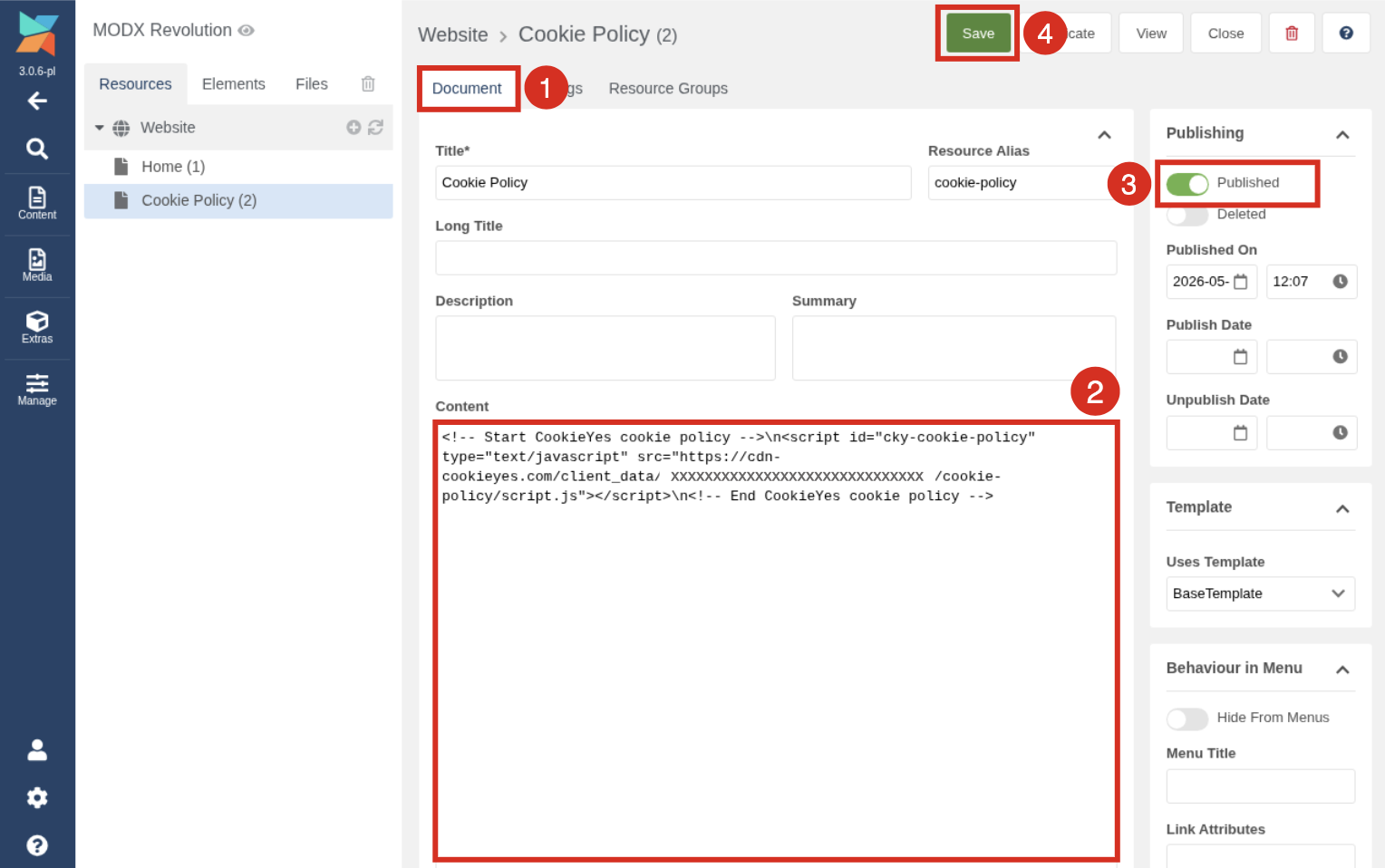Viewport: 1385px width, 868px height.
Task: Click the help question icon in top toolbar
Action: (x=1346, y=34)
